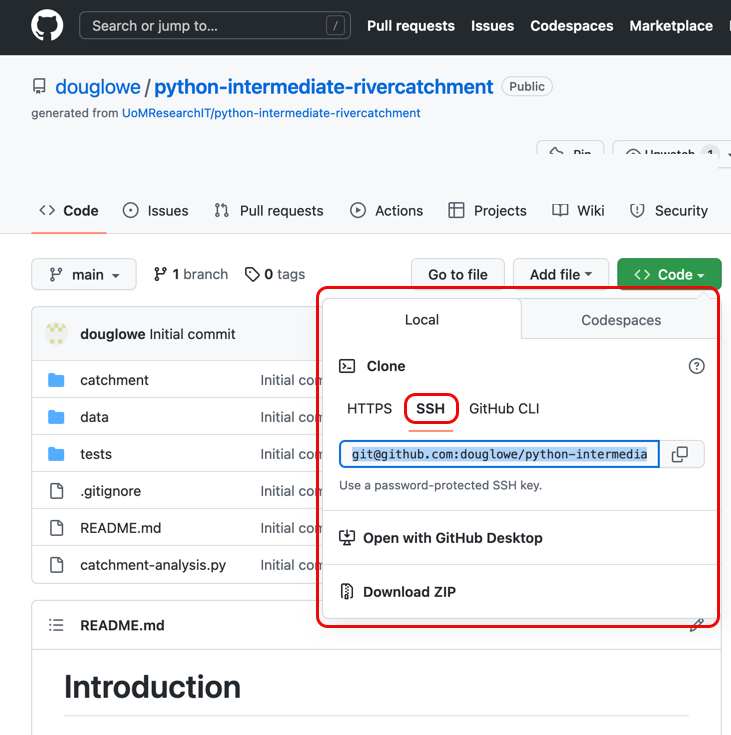Open the .gitignore row's Initial commit message
This screenshot has height=735, width=731.
pyautogui.click(x=291, y=491)
